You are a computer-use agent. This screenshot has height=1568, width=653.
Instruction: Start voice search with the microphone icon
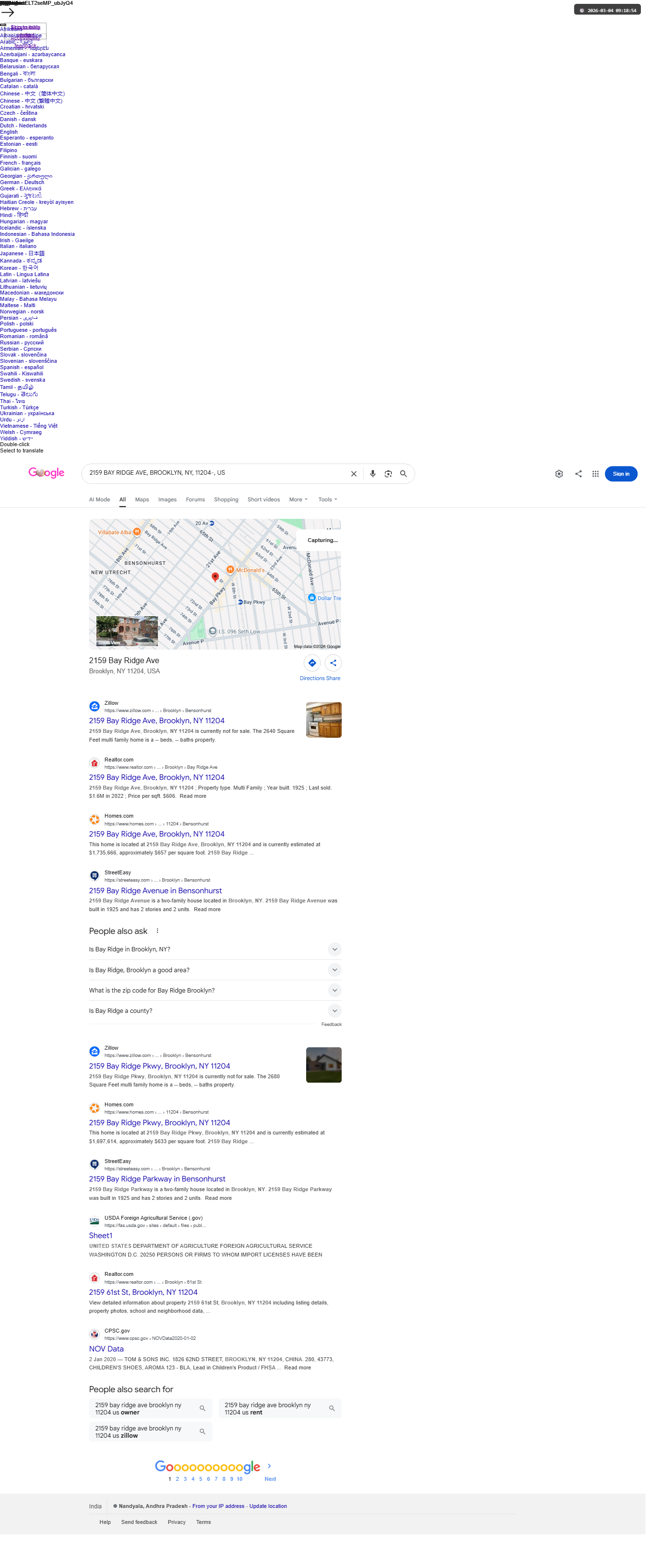(x=373, y=474)
